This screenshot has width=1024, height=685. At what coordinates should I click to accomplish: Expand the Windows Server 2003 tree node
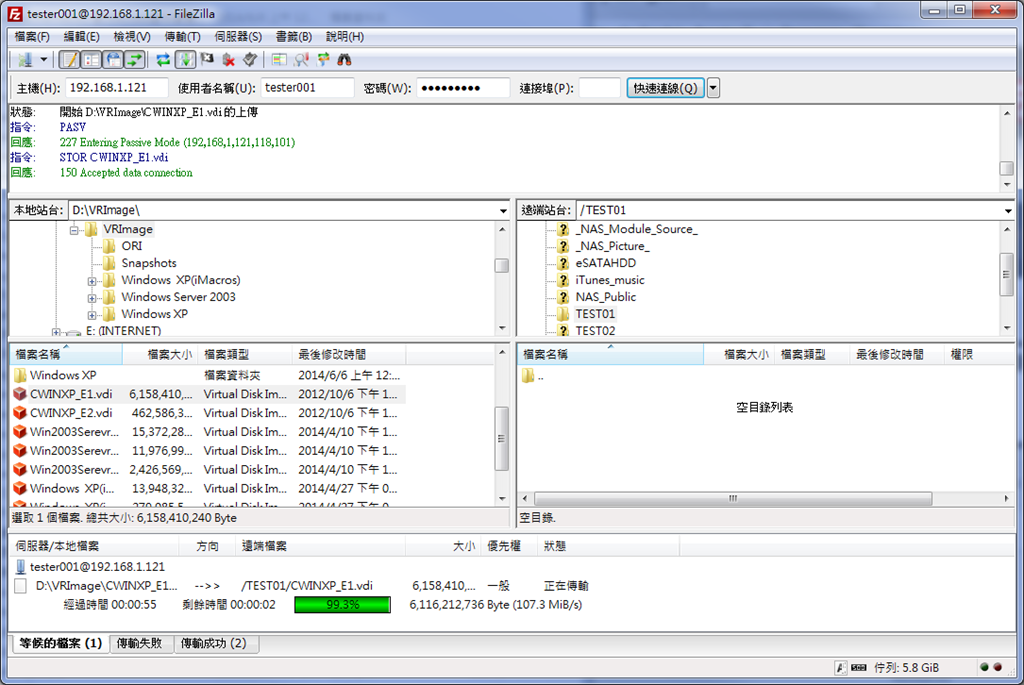coord(92,298)
